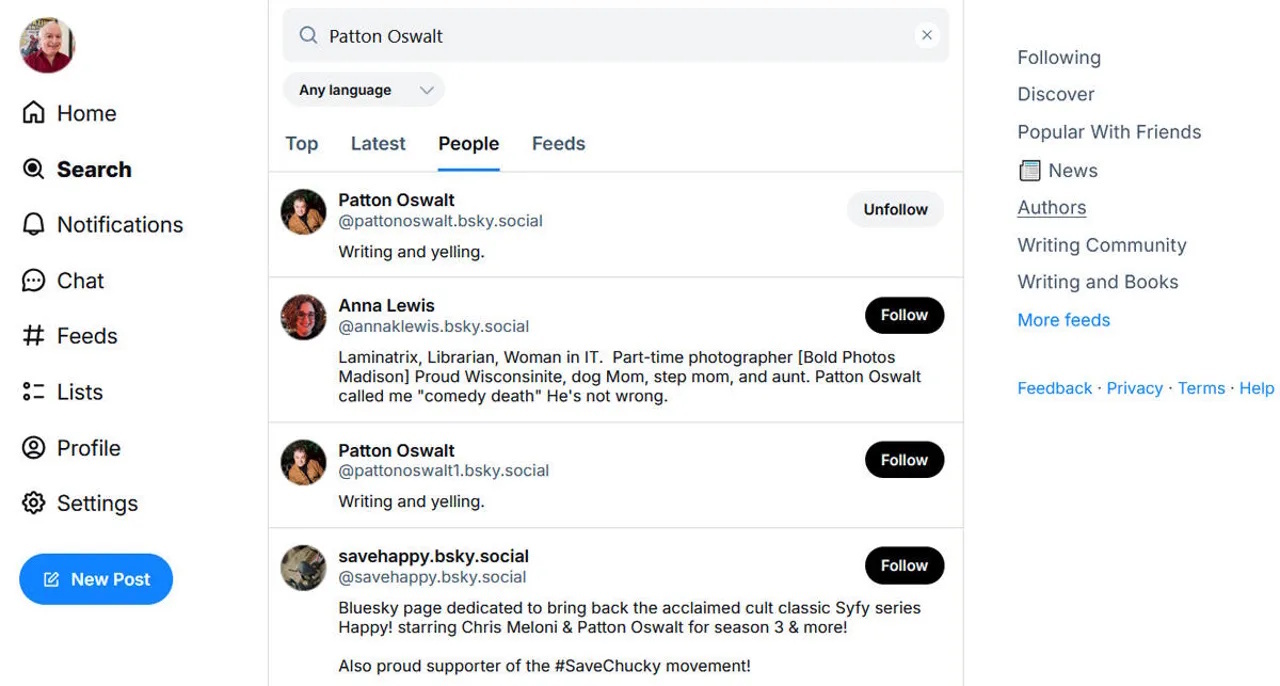Switch to the Latest tab
The image size is (1280, 686).
[x=378, y=144]
